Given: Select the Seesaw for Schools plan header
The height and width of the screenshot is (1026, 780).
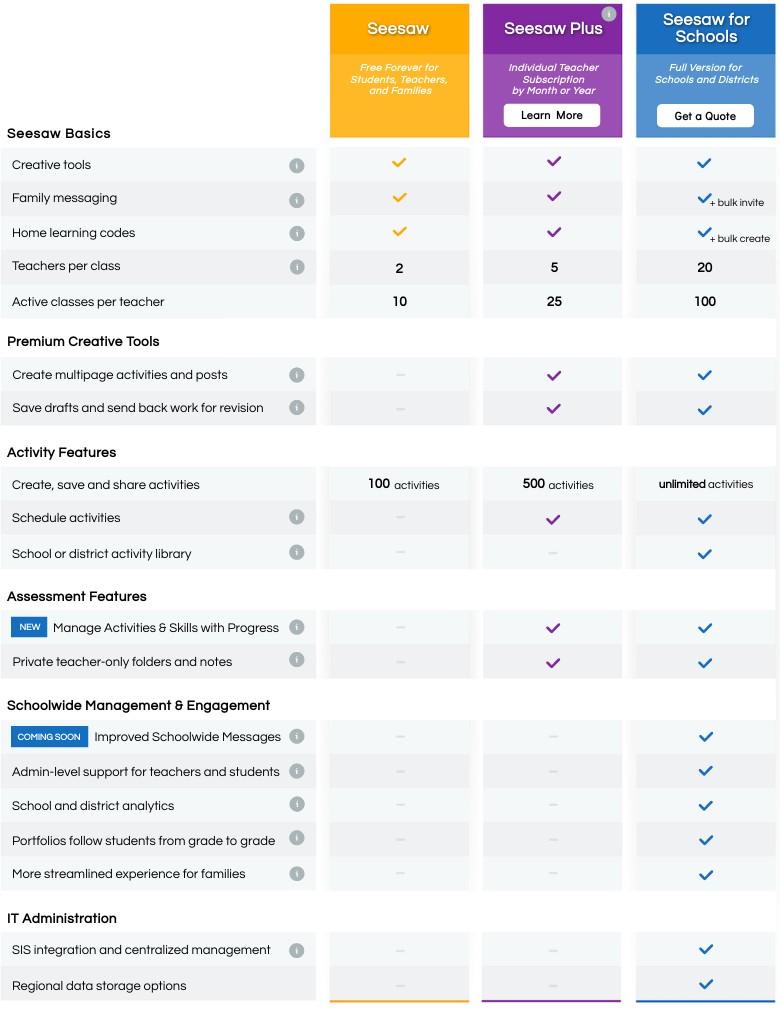Looking at the screenshot, I should tap(706, 29).
